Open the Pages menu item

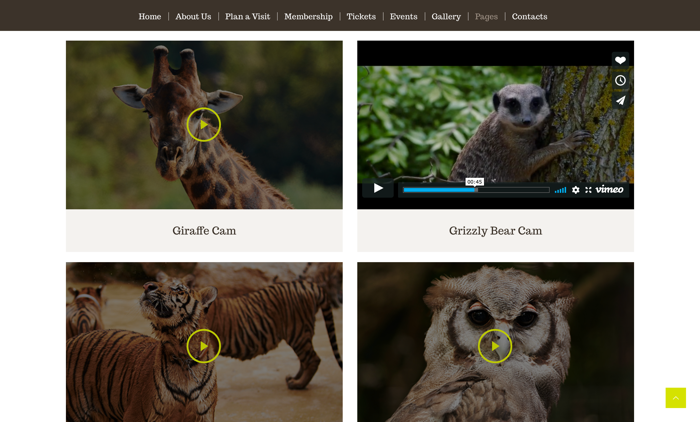pyautogui.click(x=486, y=17)
